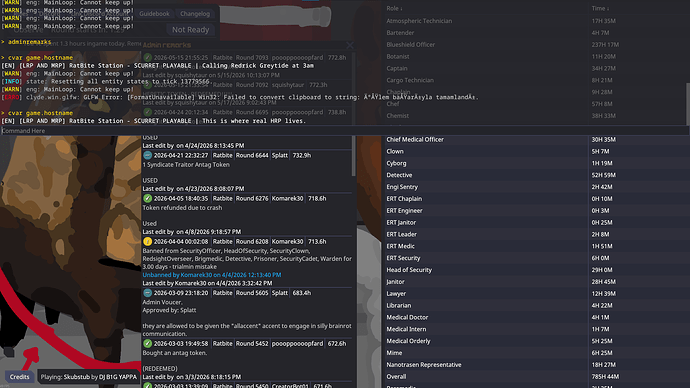This screenshot has width=690, height=388.
Task: Click the yellow warning icon on Round 6208 remark
Action: coord(147,242)
